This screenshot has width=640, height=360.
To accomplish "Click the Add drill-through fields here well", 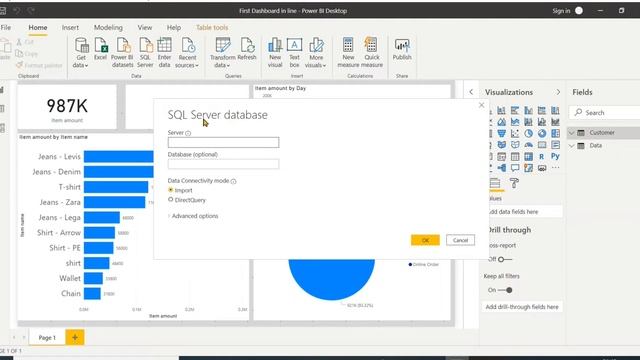I will (x=522, y=307).
